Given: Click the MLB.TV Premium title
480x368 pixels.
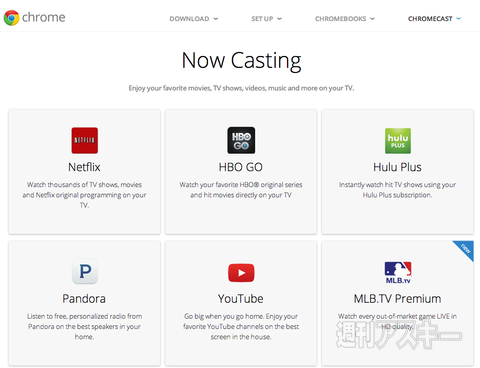Looking at the screenshot, I should click(x=397, y=299).
